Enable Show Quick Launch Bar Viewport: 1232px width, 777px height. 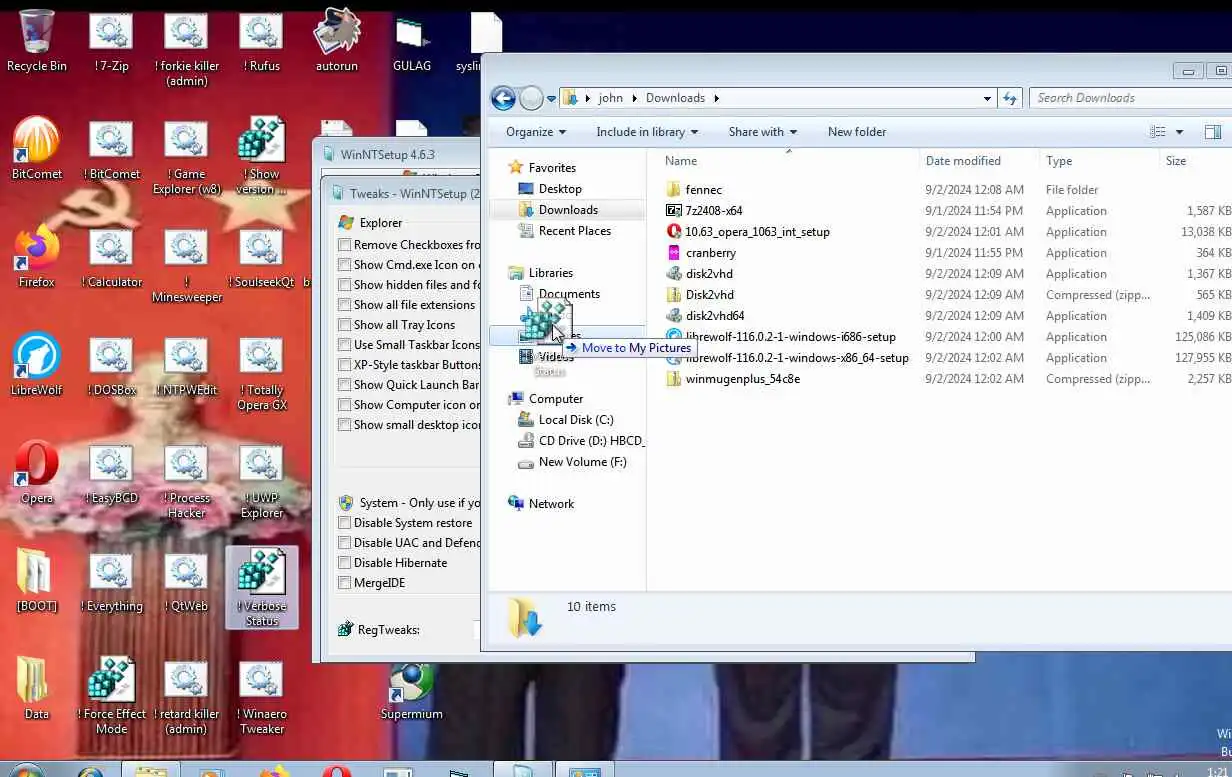(x=345, y=385)
